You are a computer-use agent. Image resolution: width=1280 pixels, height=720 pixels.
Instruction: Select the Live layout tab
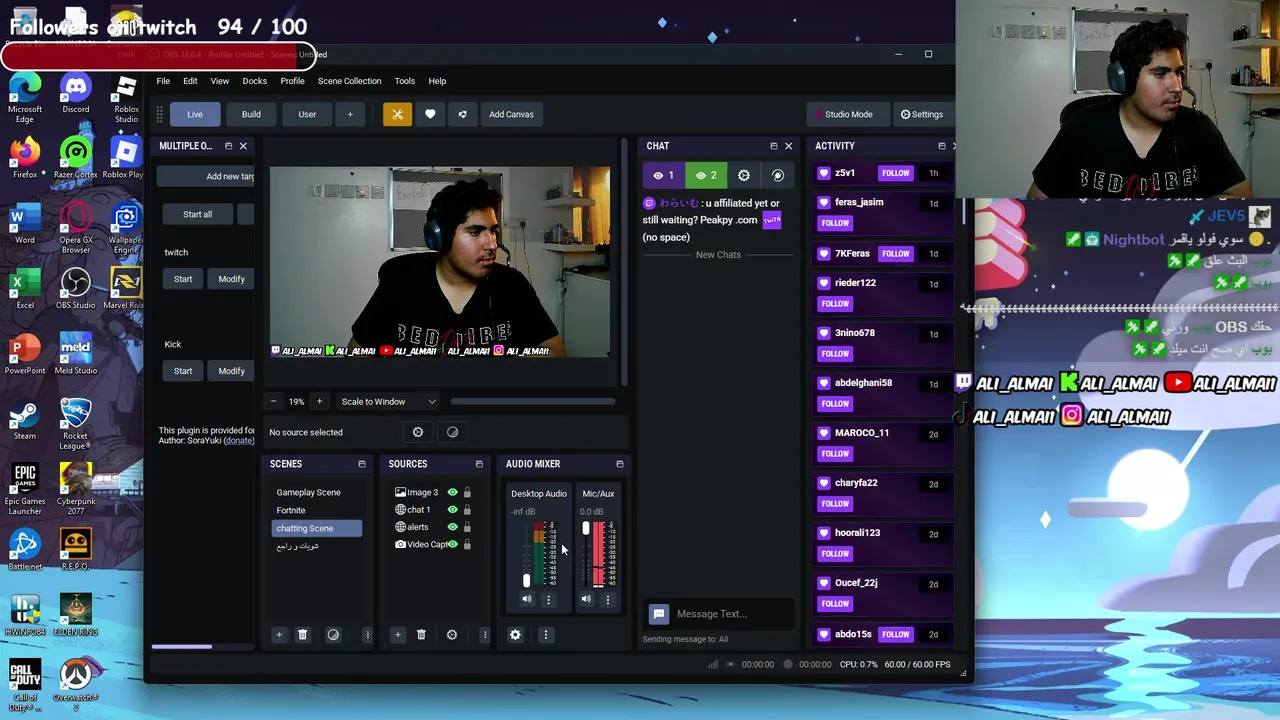195,114
